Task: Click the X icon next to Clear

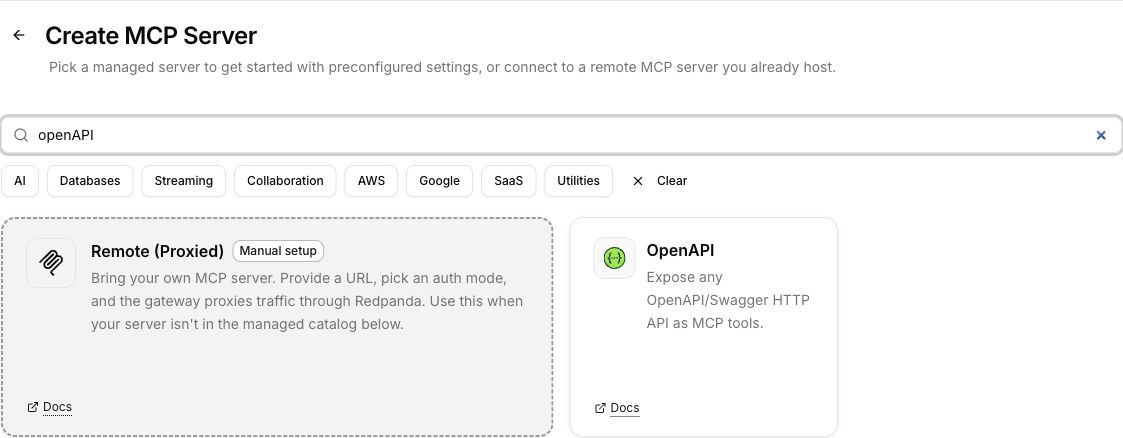Action: point(637,181)
